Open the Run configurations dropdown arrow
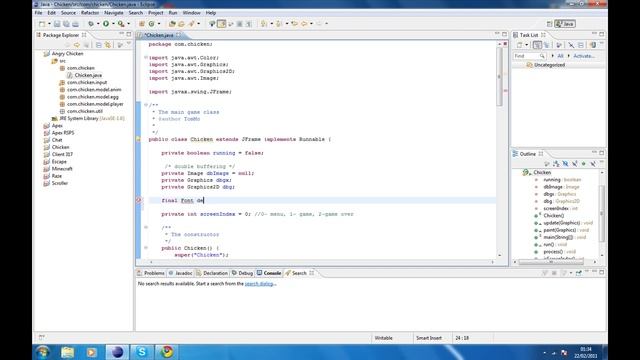 point(113,24)
